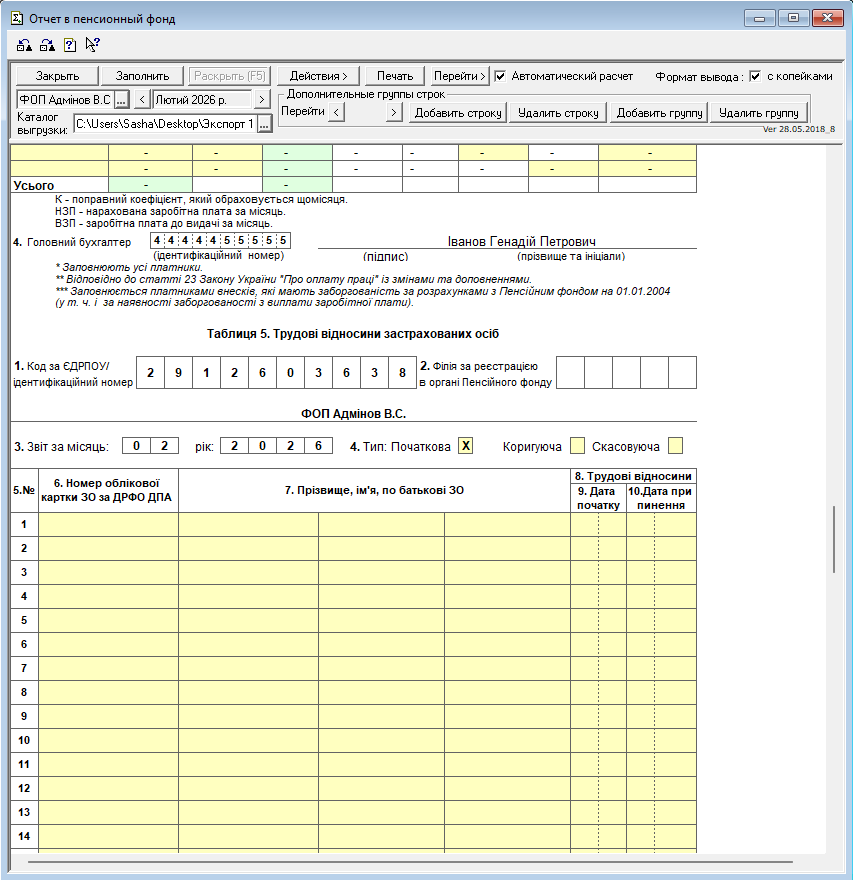The image size is (853, 880).
Task: Toggle Автоматический расчет checkbox
Action: click(501, 76)
